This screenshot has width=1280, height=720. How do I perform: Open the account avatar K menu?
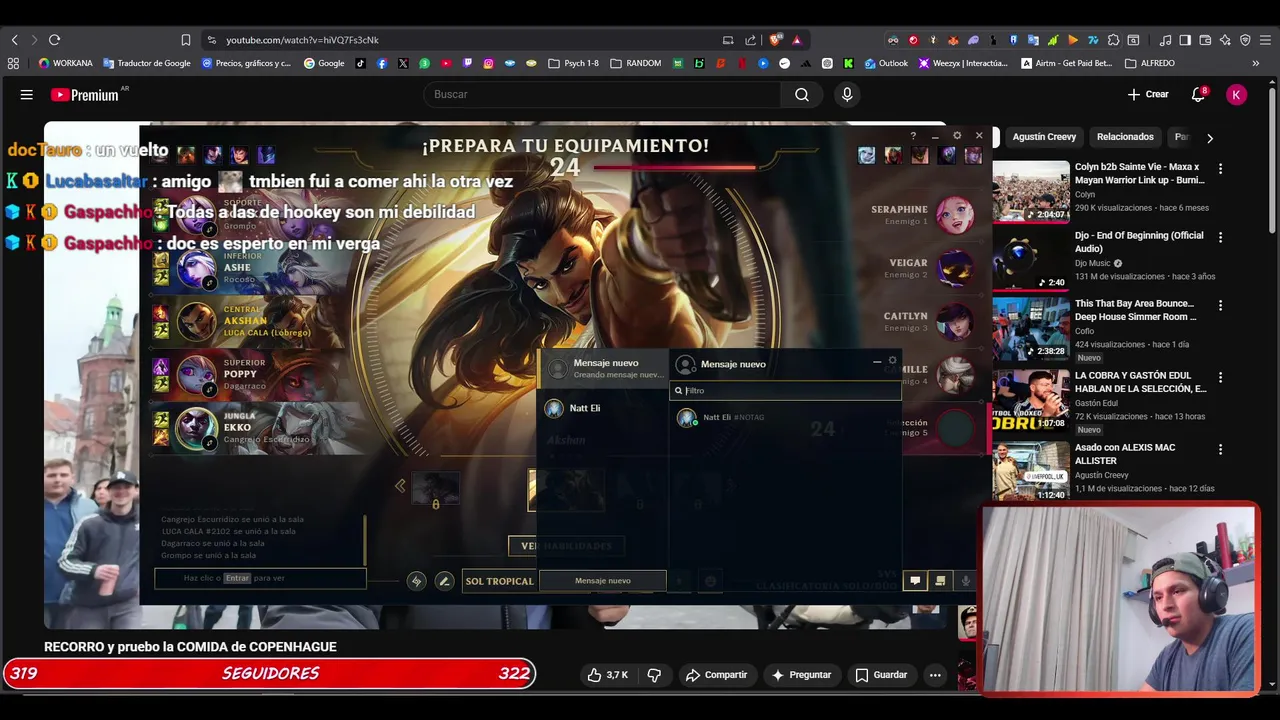tap(1237, 94)
